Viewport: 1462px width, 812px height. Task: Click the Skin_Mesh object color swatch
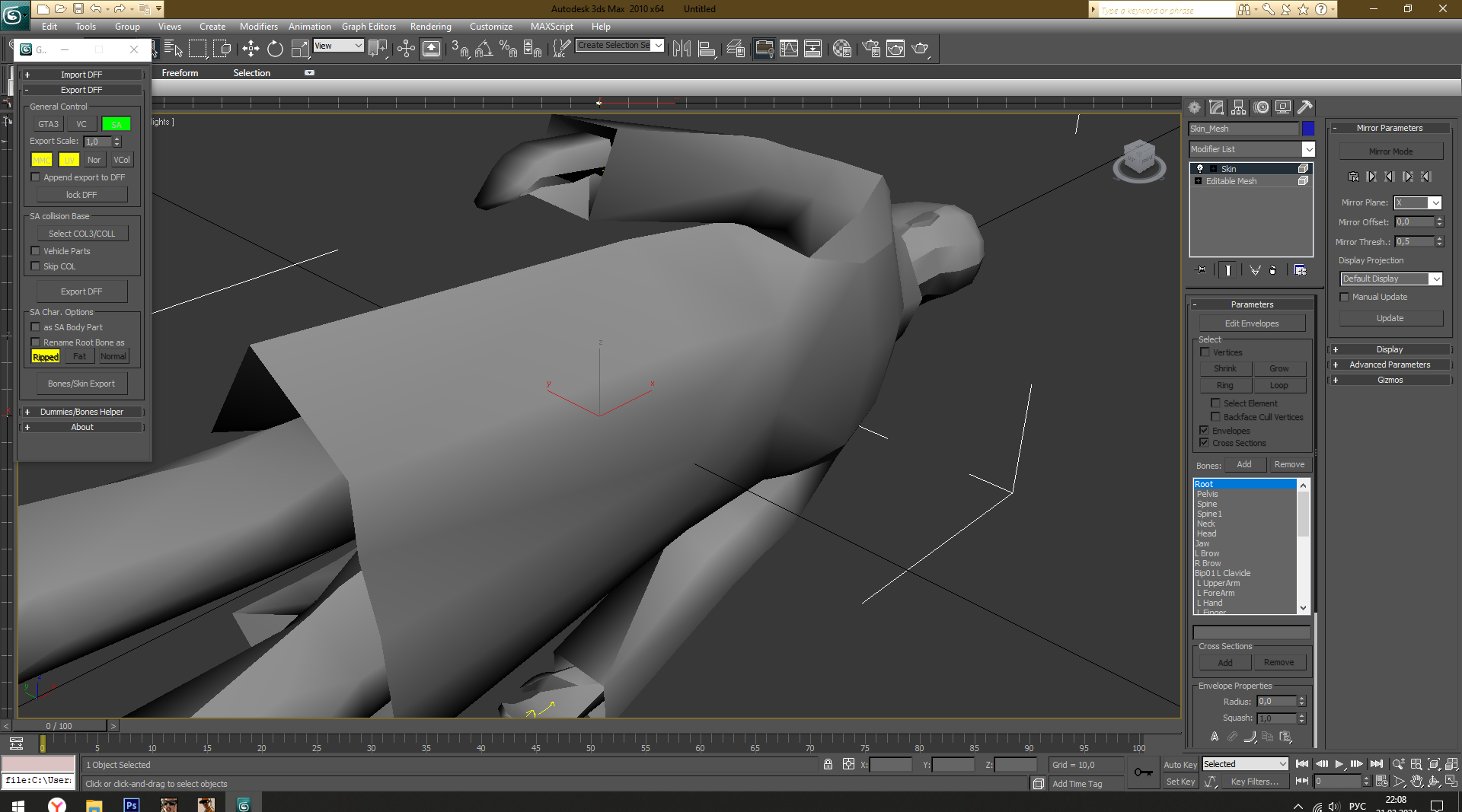click(1308, 129)
